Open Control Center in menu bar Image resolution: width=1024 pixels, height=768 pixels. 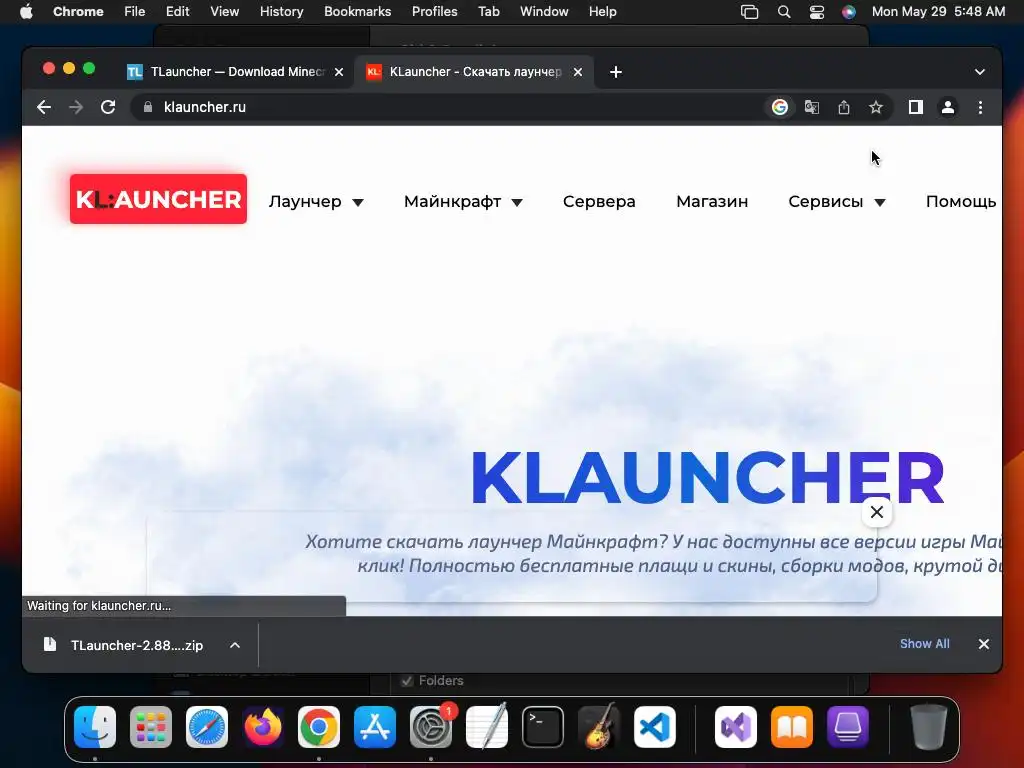point(816,12)
